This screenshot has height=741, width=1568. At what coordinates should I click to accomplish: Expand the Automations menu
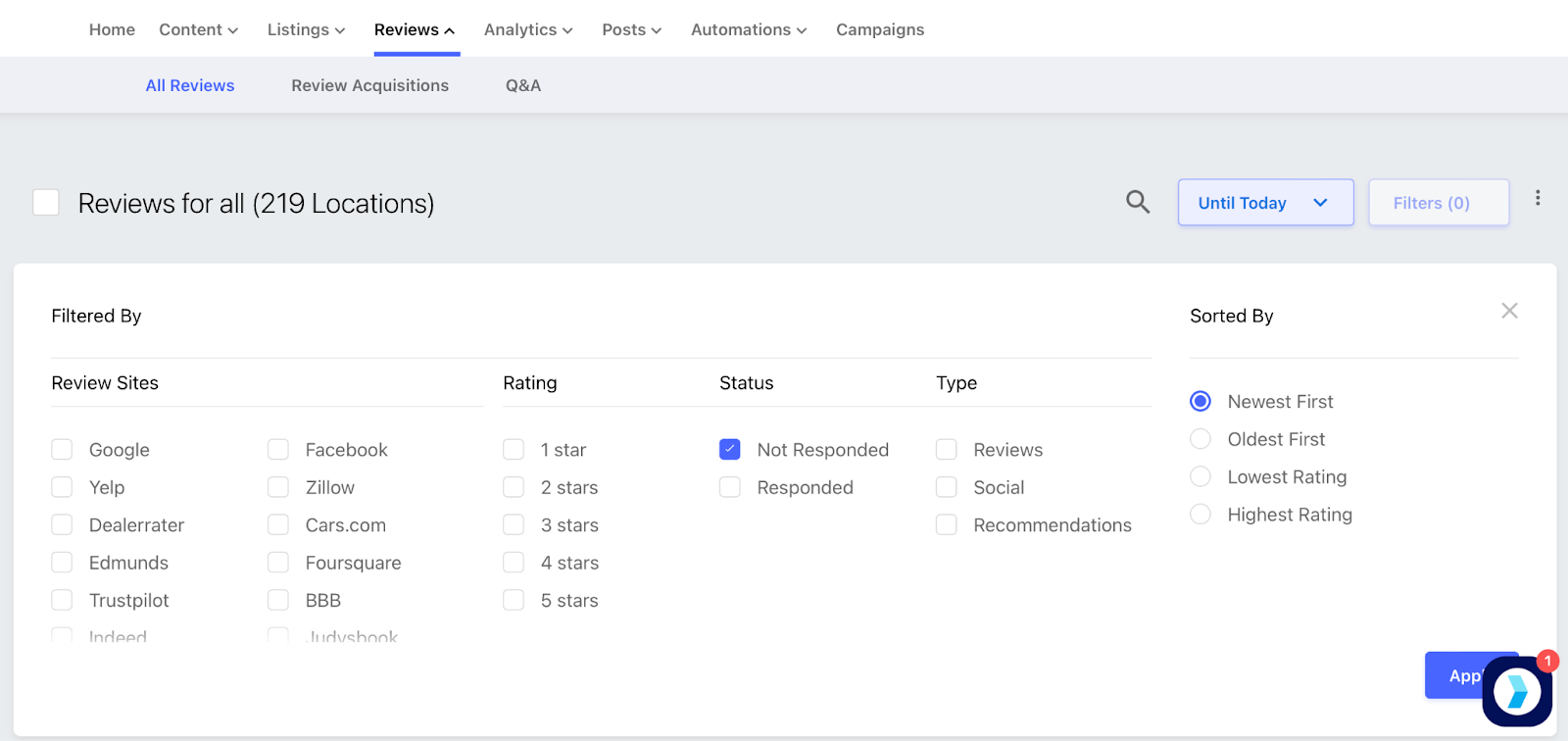[x=750, y=29]
